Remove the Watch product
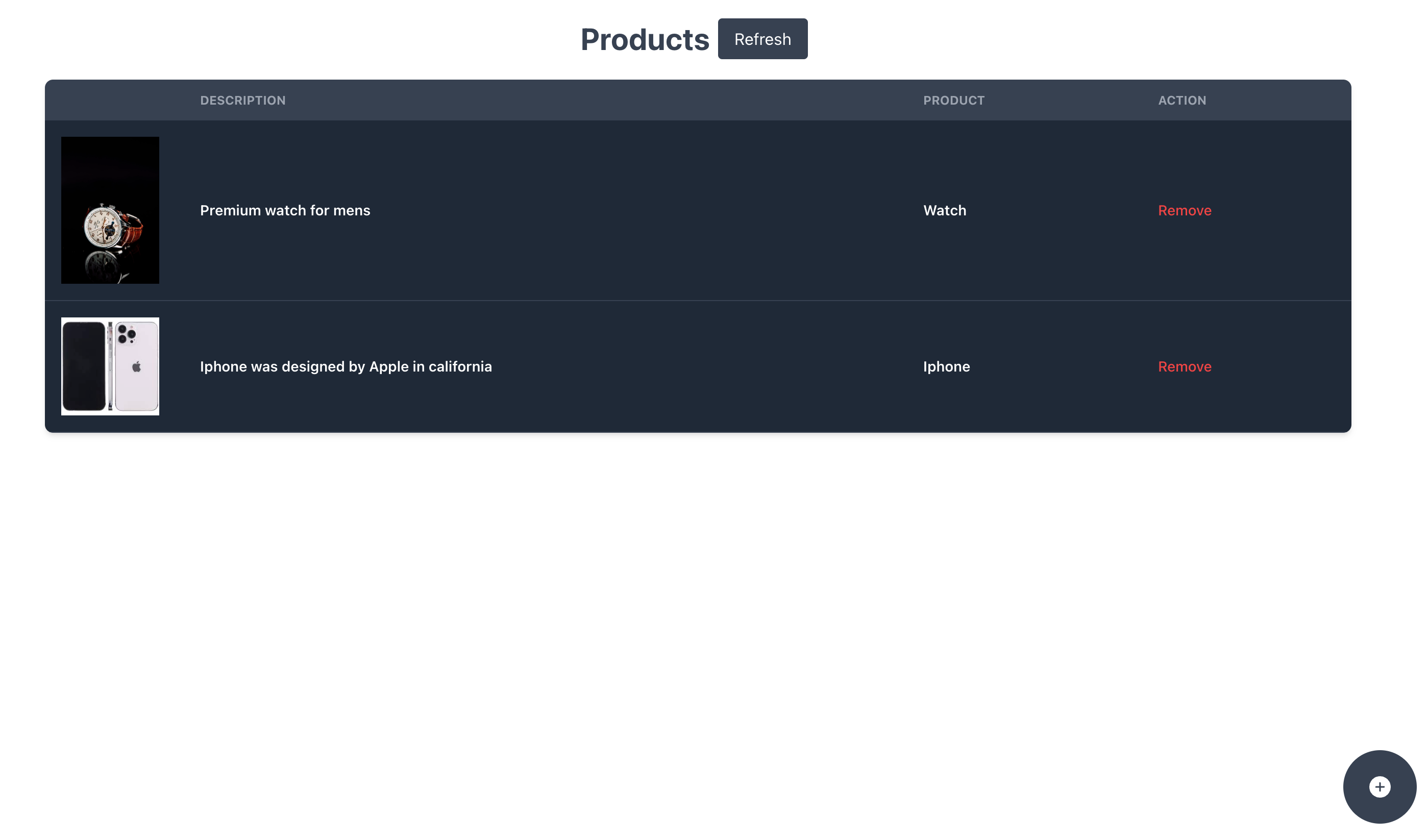This screenshot has width=1428, height=840. (1185, 210)
